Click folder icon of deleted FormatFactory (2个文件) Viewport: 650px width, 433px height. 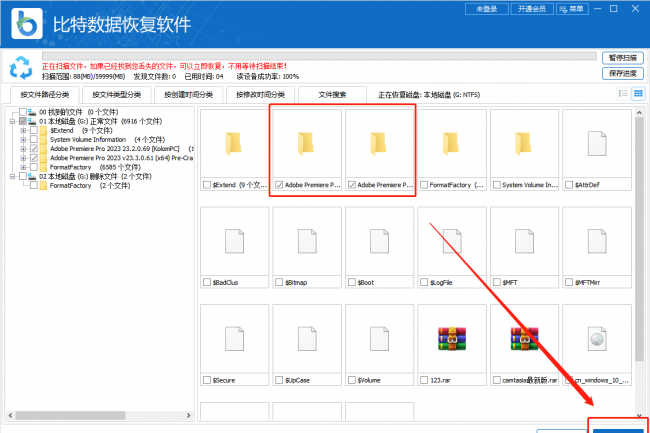[44, 186]
